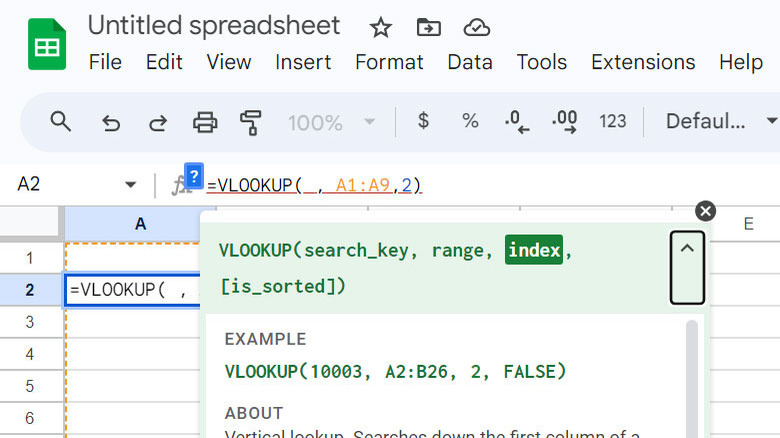Image resolution: width=780 pixels, height=438 pixels.
Task: Click the Google Sheets home logo
Action: point(46,45)
